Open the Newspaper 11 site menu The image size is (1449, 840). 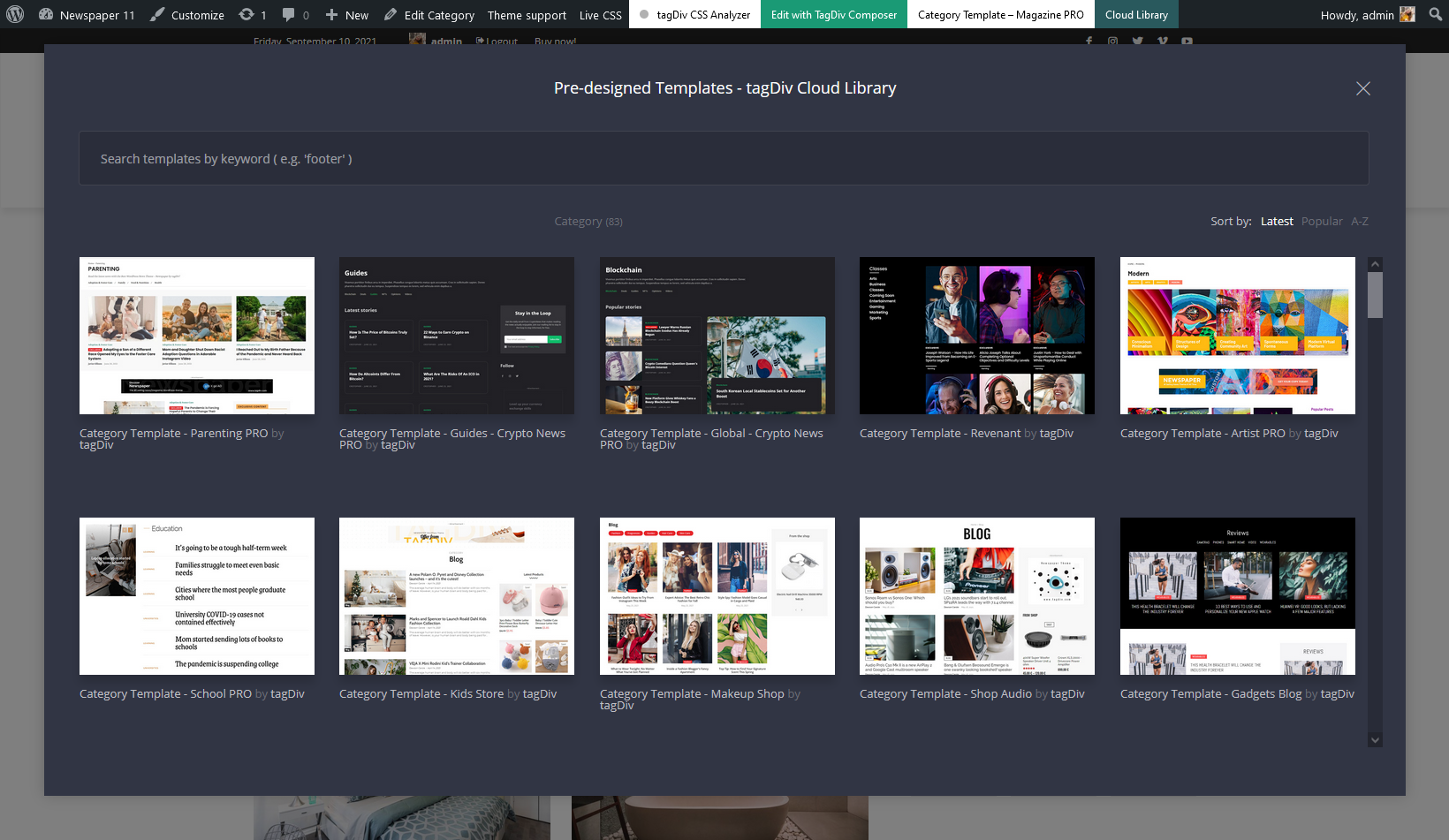pyautogui.click(x=87, y=14)
